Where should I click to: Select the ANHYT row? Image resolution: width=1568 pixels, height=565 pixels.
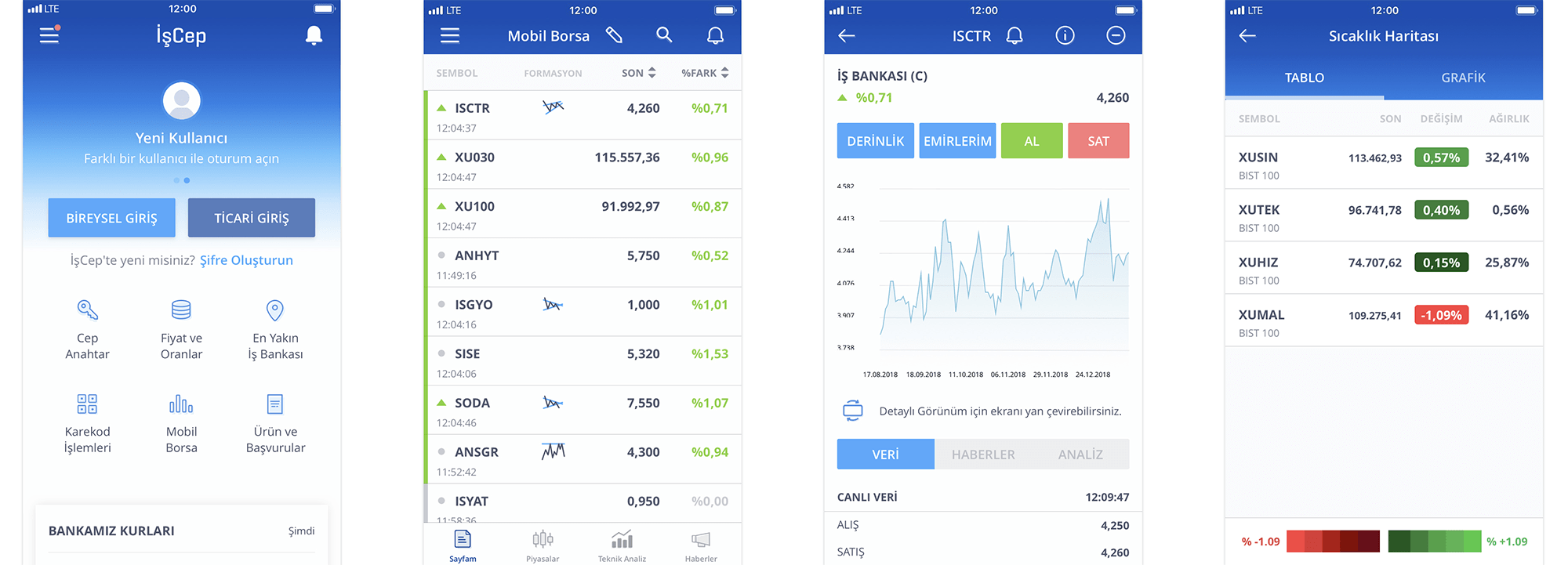click(584, 263)
